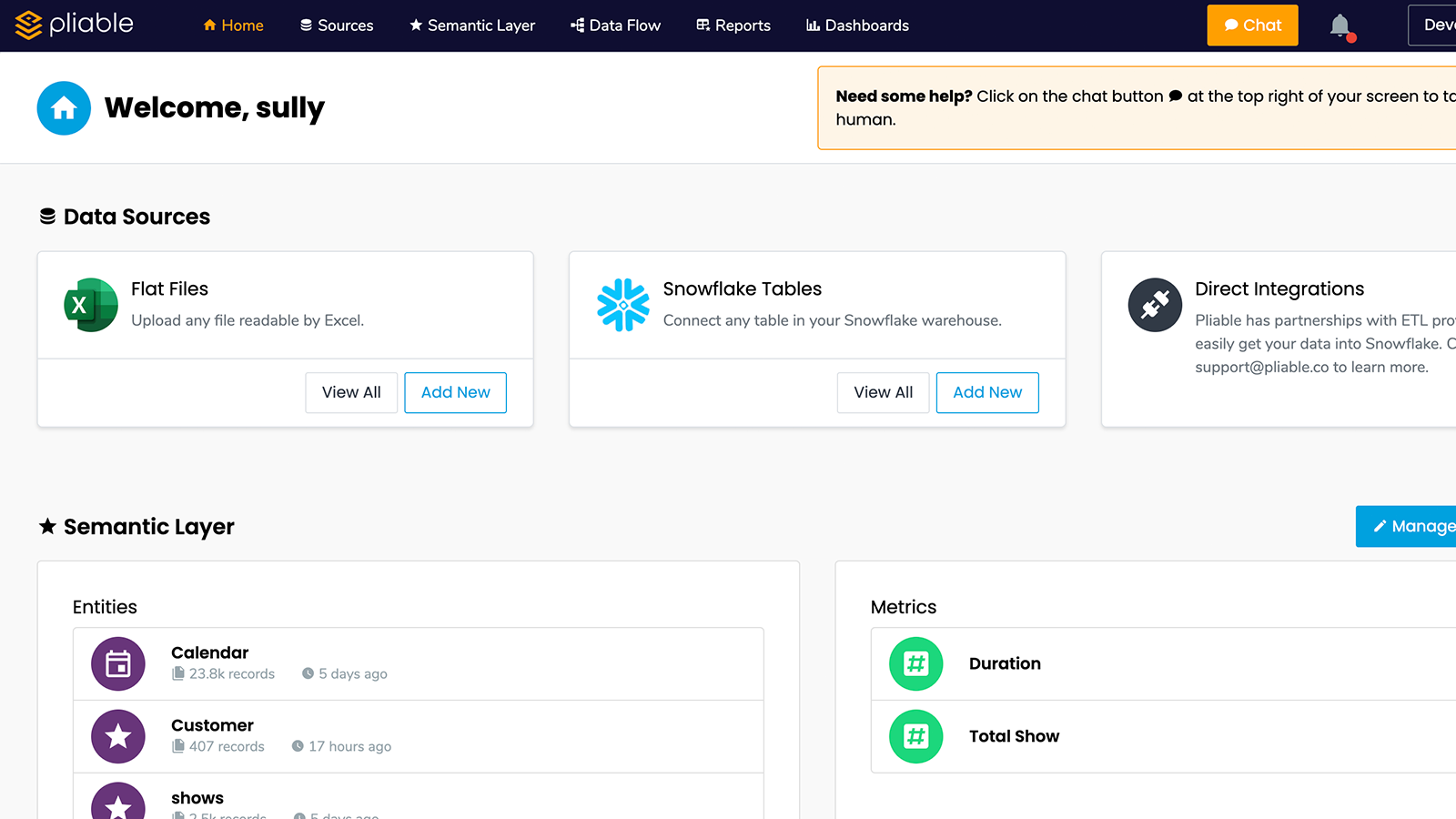Click the Total Show metric icon
Image resolution: width=1456 pixels, height=819 pixels.
click(915, 736)
